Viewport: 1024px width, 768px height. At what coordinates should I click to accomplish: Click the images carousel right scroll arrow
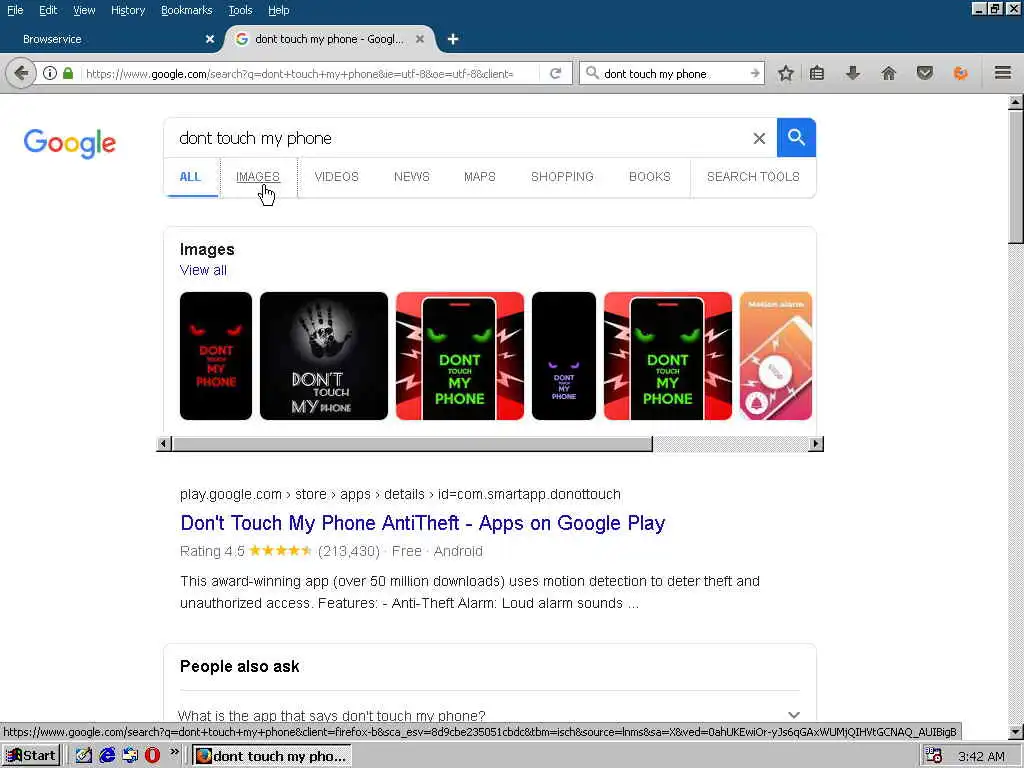click(x=816, y=444)
